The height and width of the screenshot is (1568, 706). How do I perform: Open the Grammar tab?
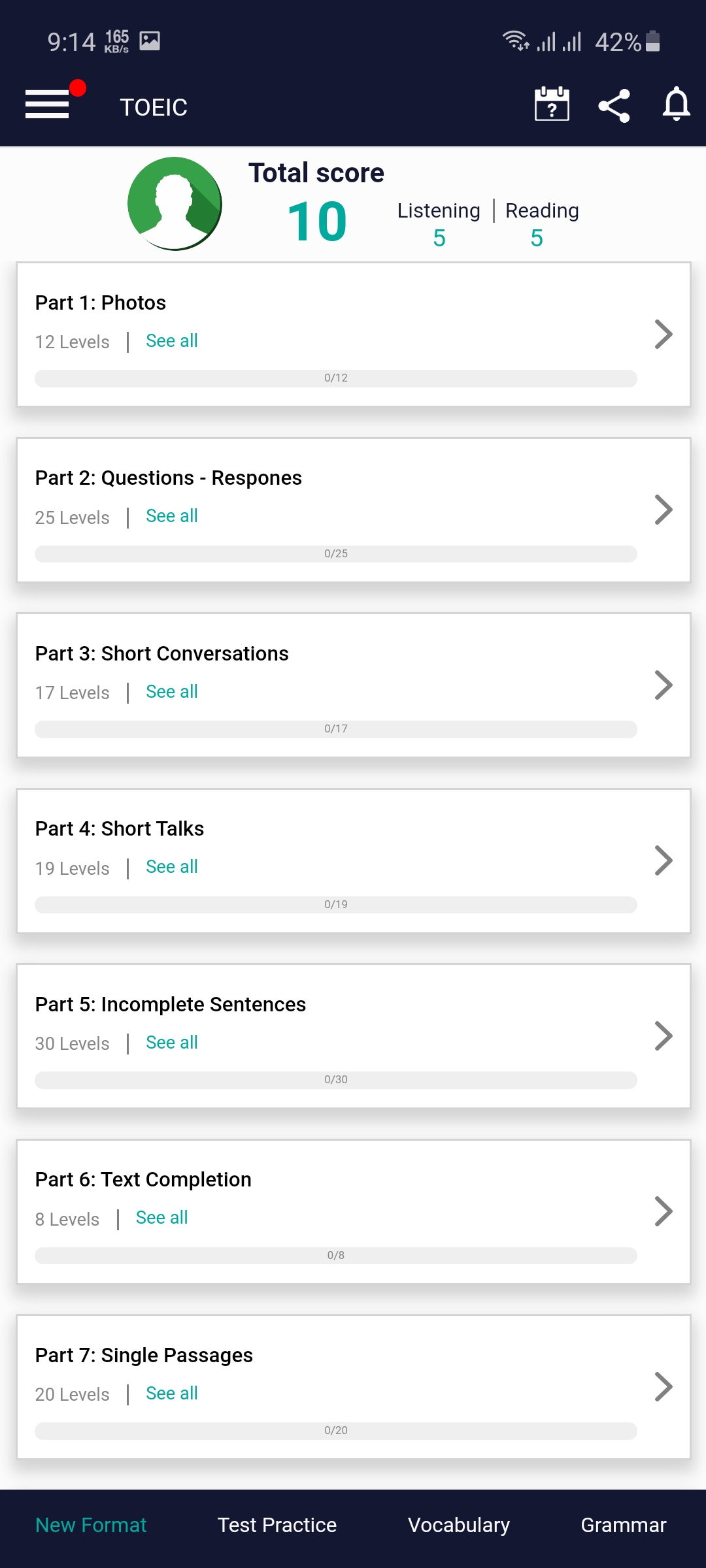point(623,1525)
